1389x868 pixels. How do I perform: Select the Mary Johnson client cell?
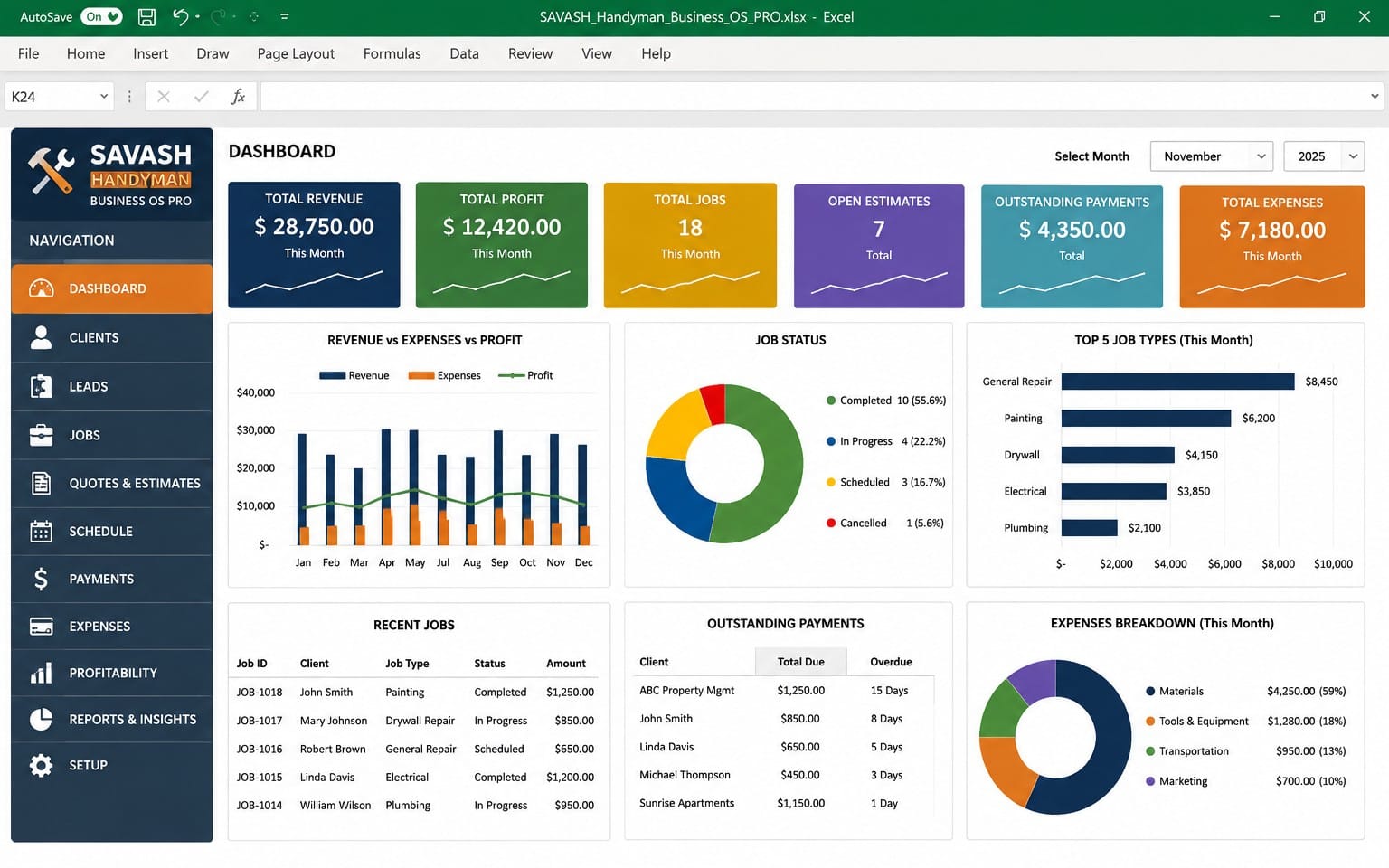coord(334,721)
